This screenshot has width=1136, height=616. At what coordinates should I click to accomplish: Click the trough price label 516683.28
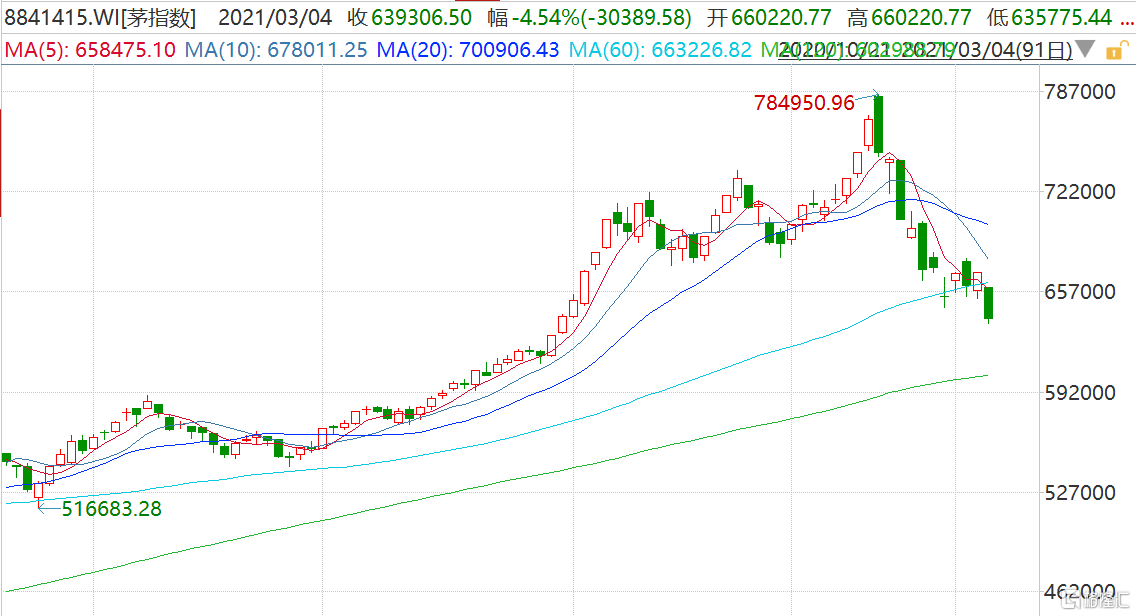tap(112, 509)
